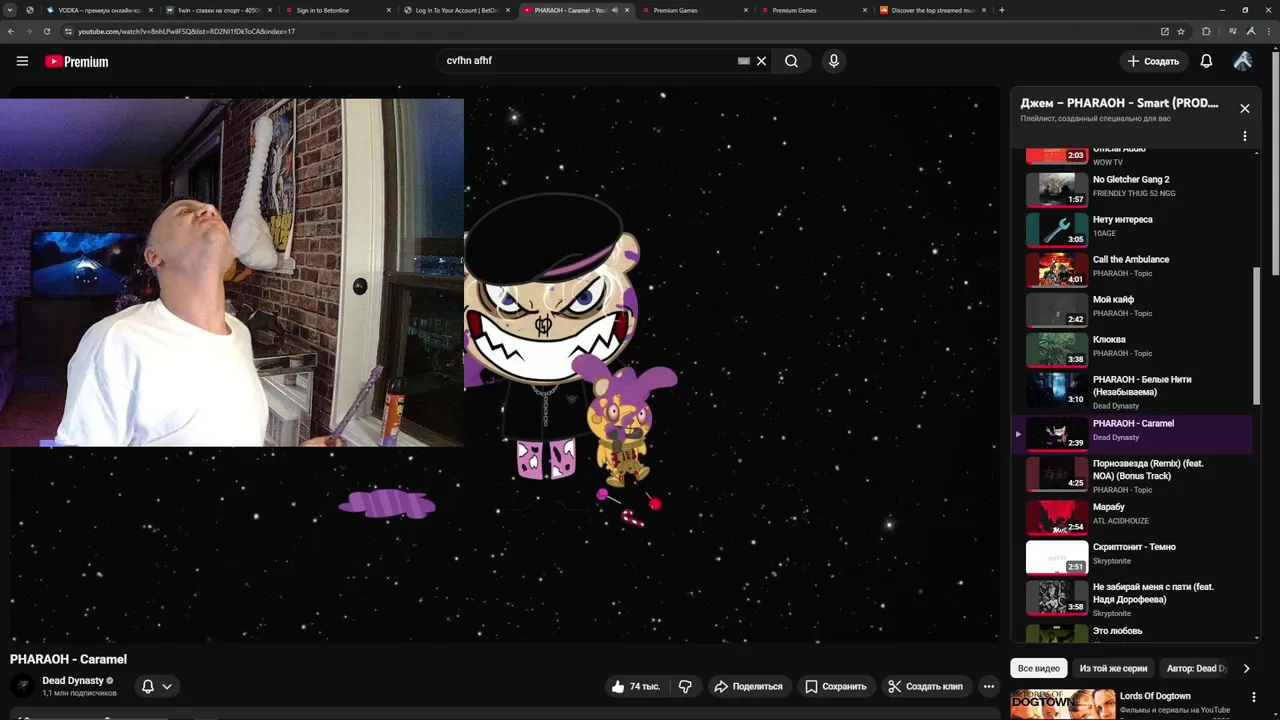The image size is (1280, 720).
Task: Open Lords Of Dogtown options menu
Action: (1254, 697)
